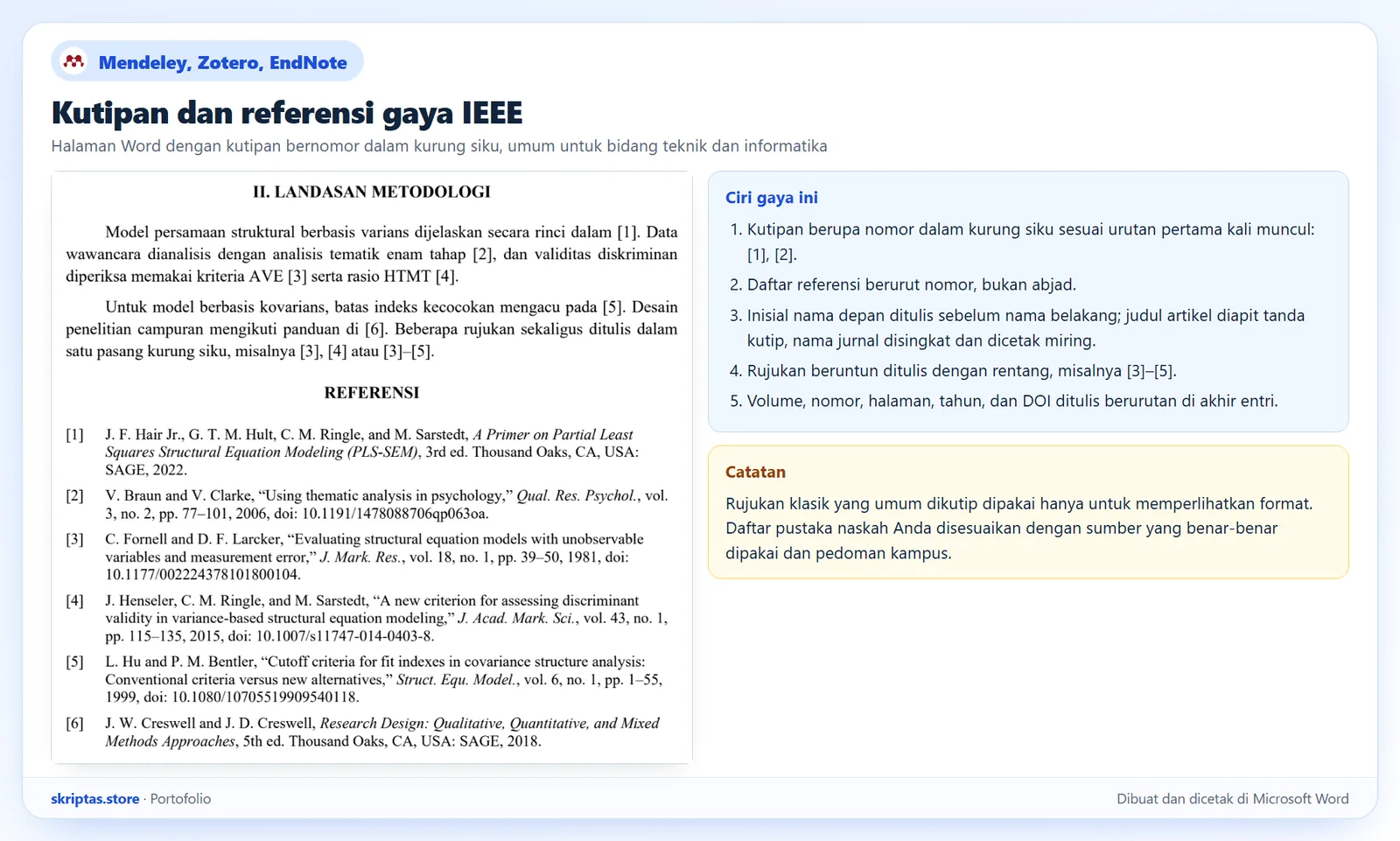
Task: Click the DOI 10.1177/002224378101800104 in reference 3
Action: click(203, 575)
